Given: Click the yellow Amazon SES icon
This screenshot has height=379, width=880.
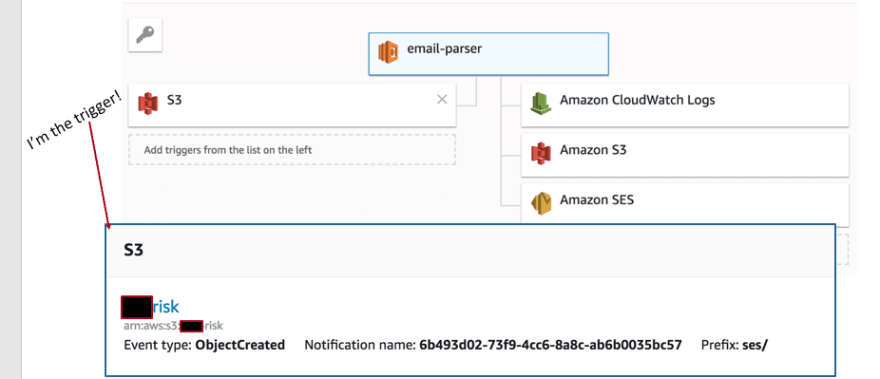Looking at the screenshot, I should [541, 203].
